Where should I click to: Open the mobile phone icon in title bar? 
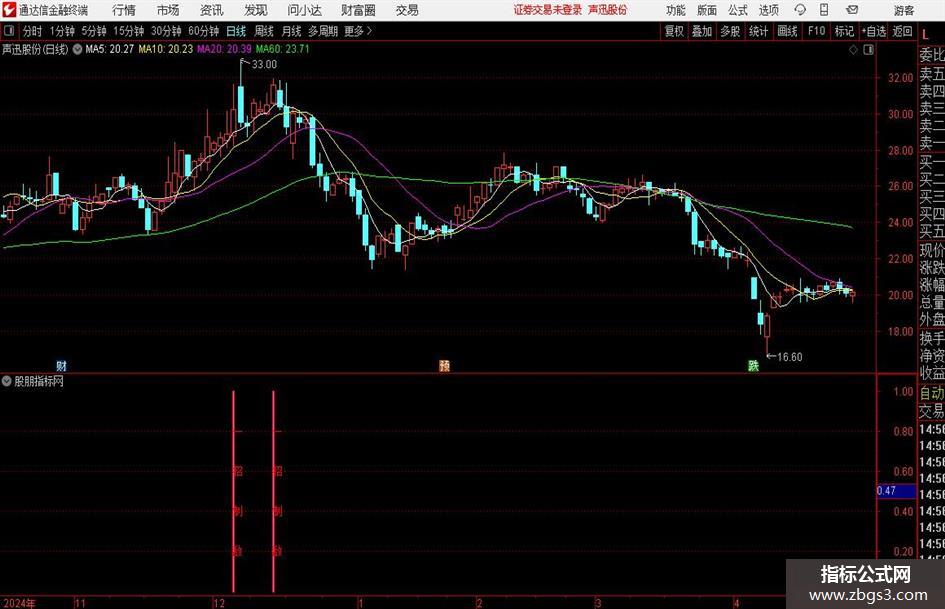(824, 10)
